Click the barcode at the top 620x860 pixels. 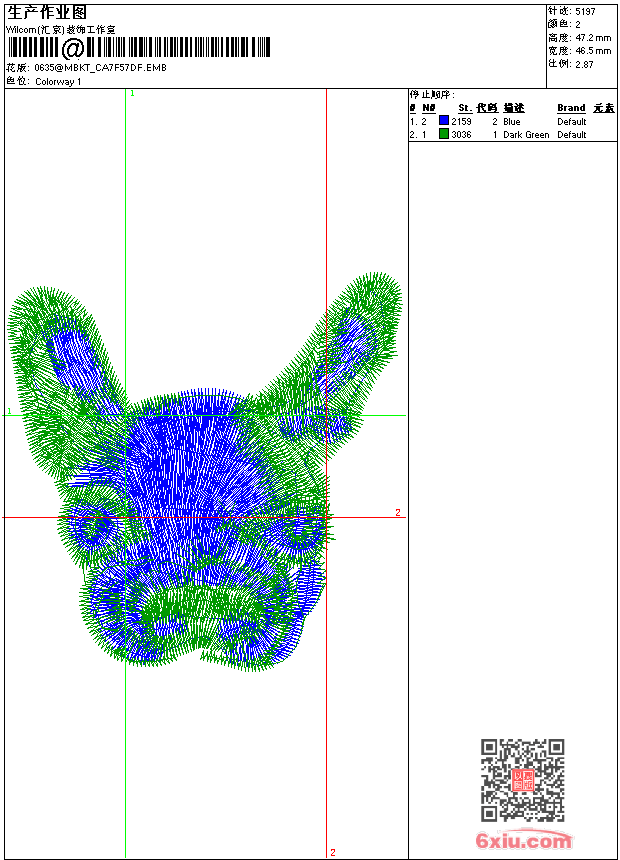[x=139, y=48]
